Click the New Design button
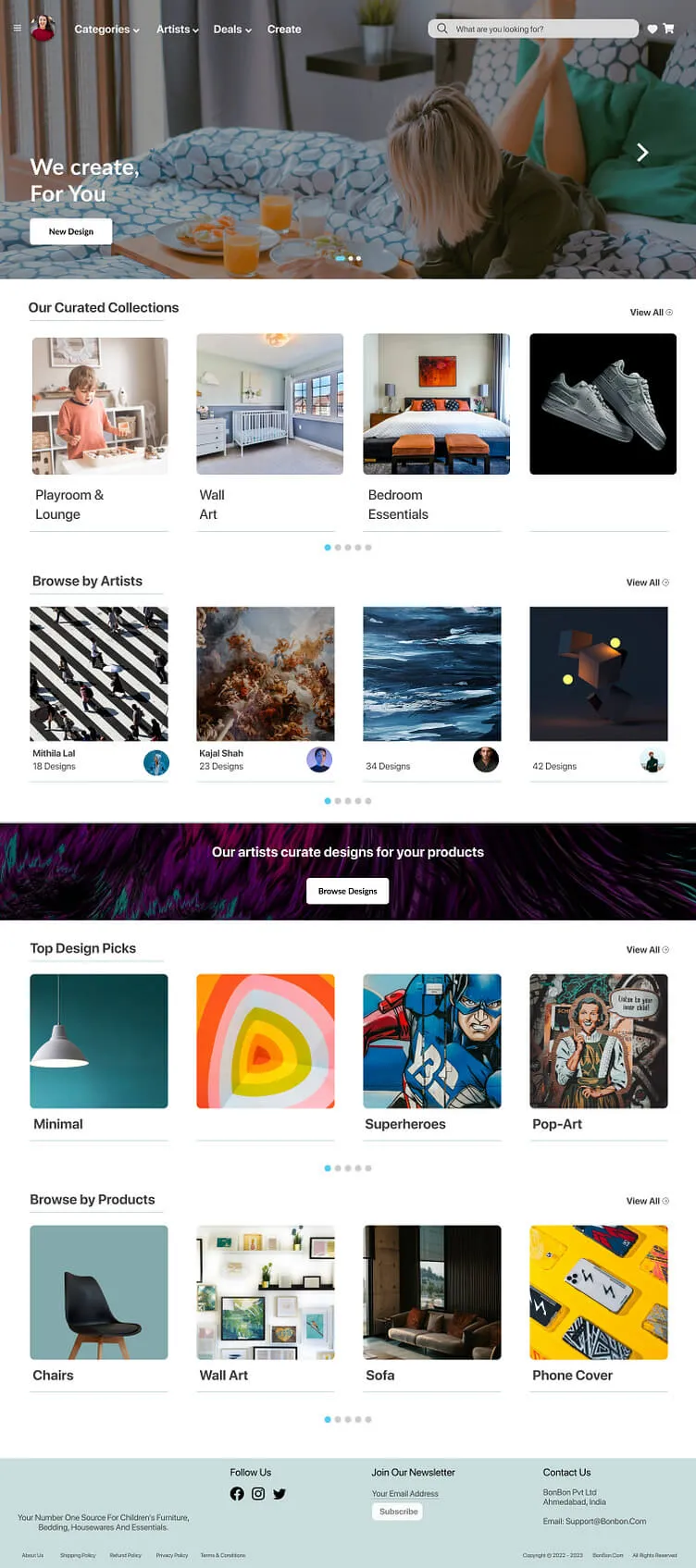 tap(71, 231)
